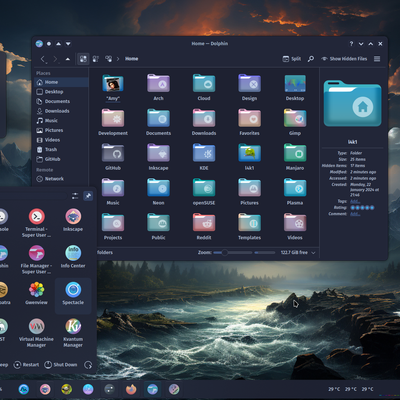400x400 pixels.
Task: Set the star rating in info panel
Action: [362, 207]
